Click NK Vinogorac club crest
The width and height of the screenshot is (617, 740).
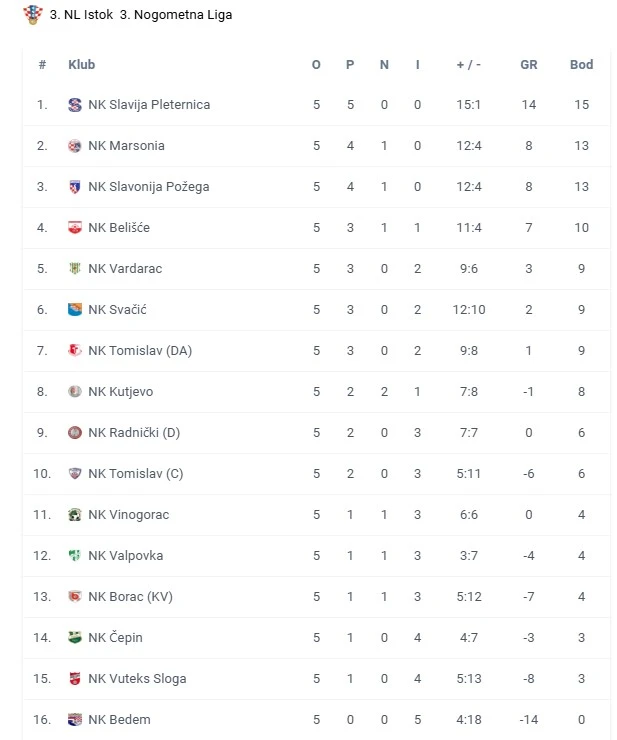(x=75, y=515)
